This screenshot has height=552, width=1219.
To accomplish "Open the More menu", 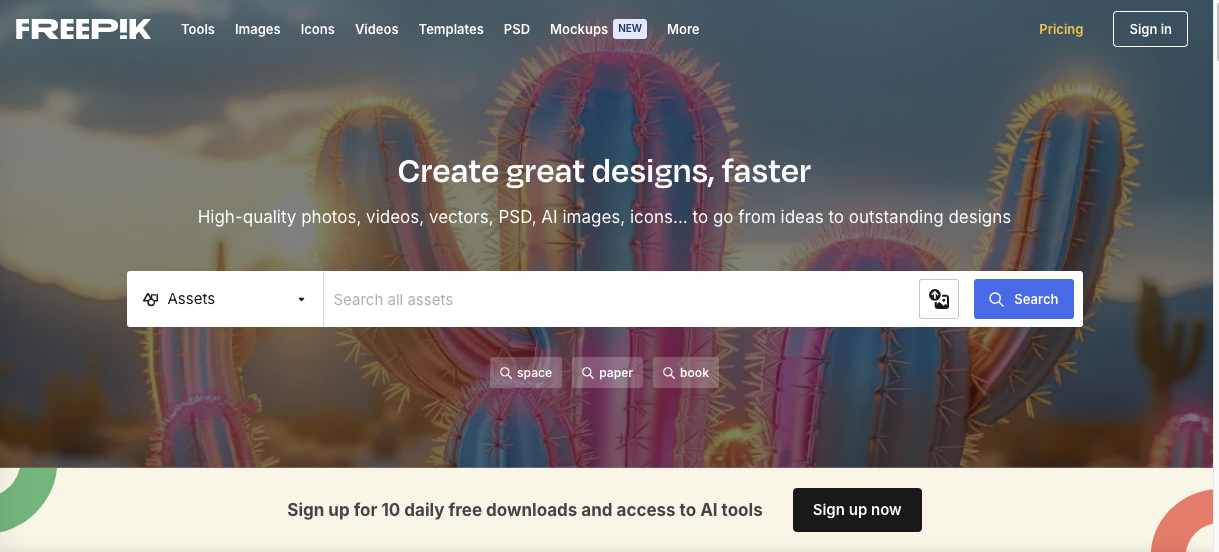I will 683,29.
